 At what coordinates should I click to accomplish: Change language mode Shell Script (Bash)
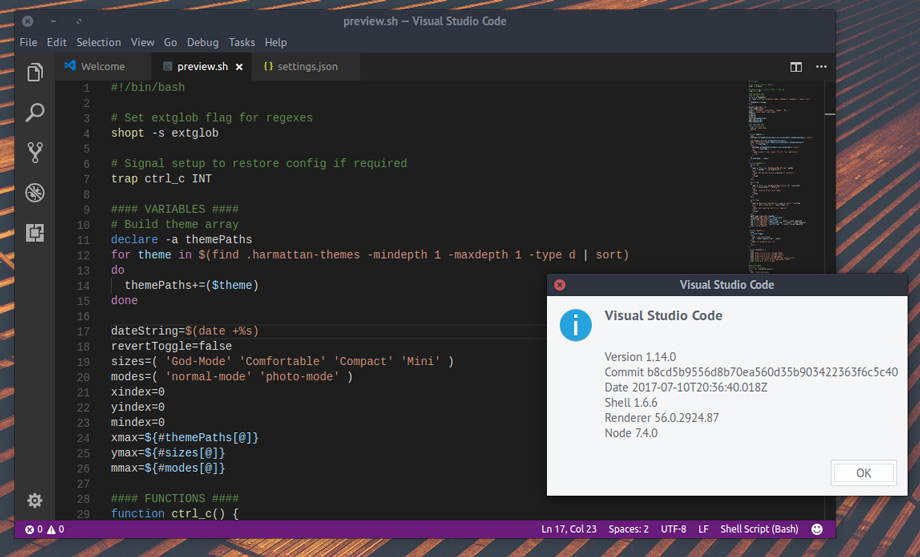pyautogui.click(x=759, y=529)
